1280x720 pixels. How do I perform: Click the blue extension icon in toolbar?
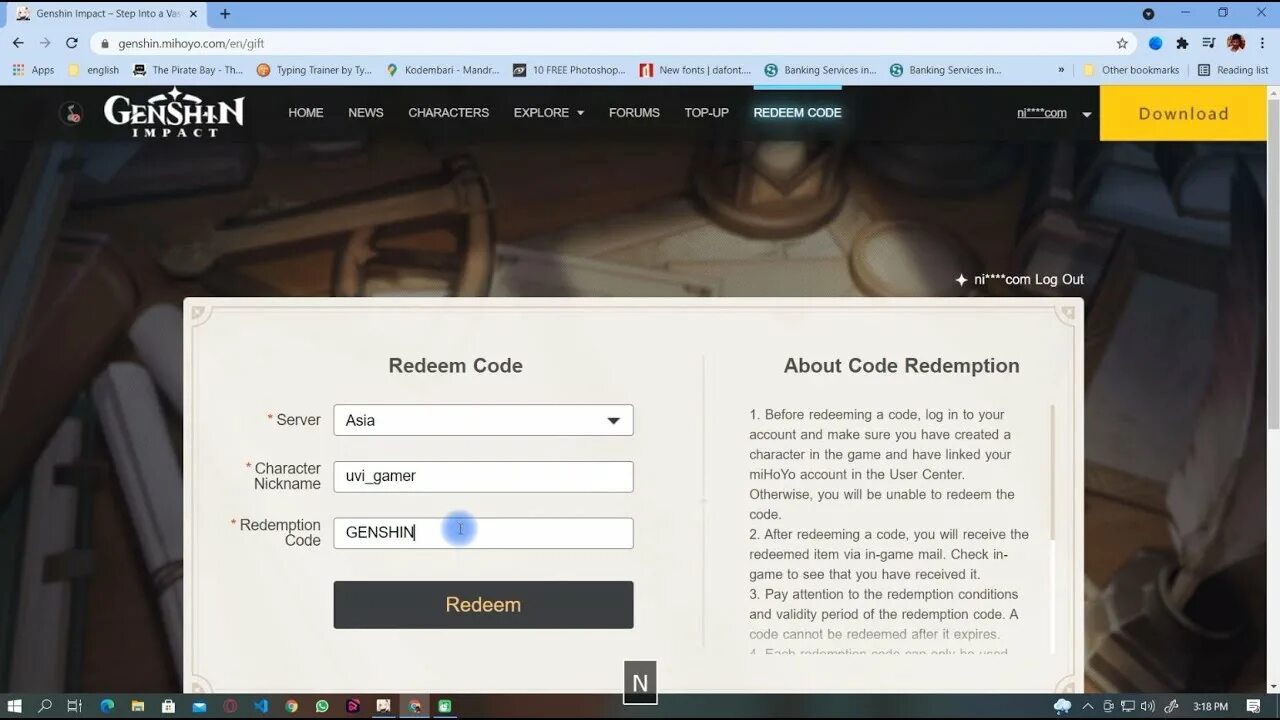pos(1155,43)
